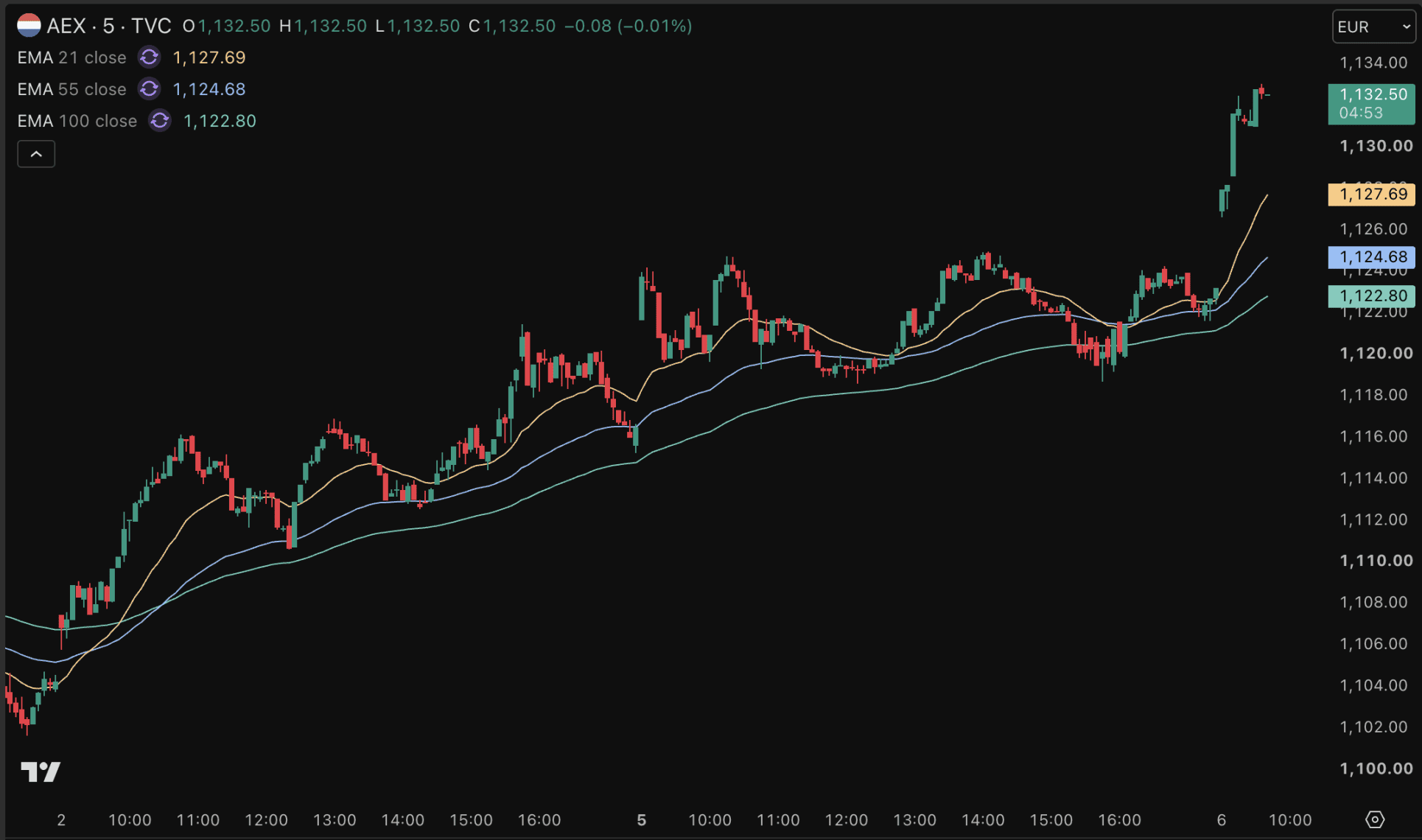The image size is (1422, 840).
Task: Click the refresh icon beside EMA 55
Action: click(x=150, y=89)
